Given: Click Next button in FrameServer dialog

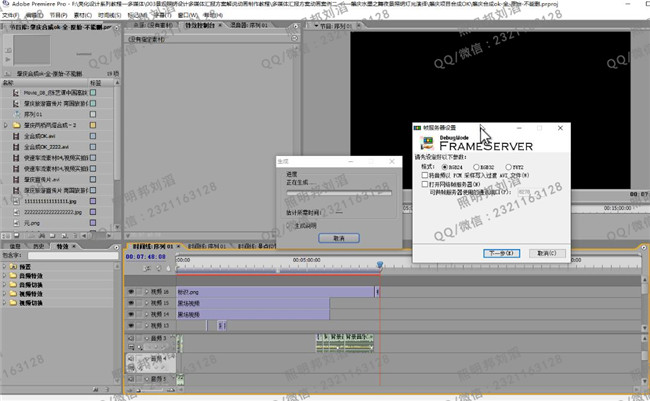Looking at the screenshot, I should [501, 253].
